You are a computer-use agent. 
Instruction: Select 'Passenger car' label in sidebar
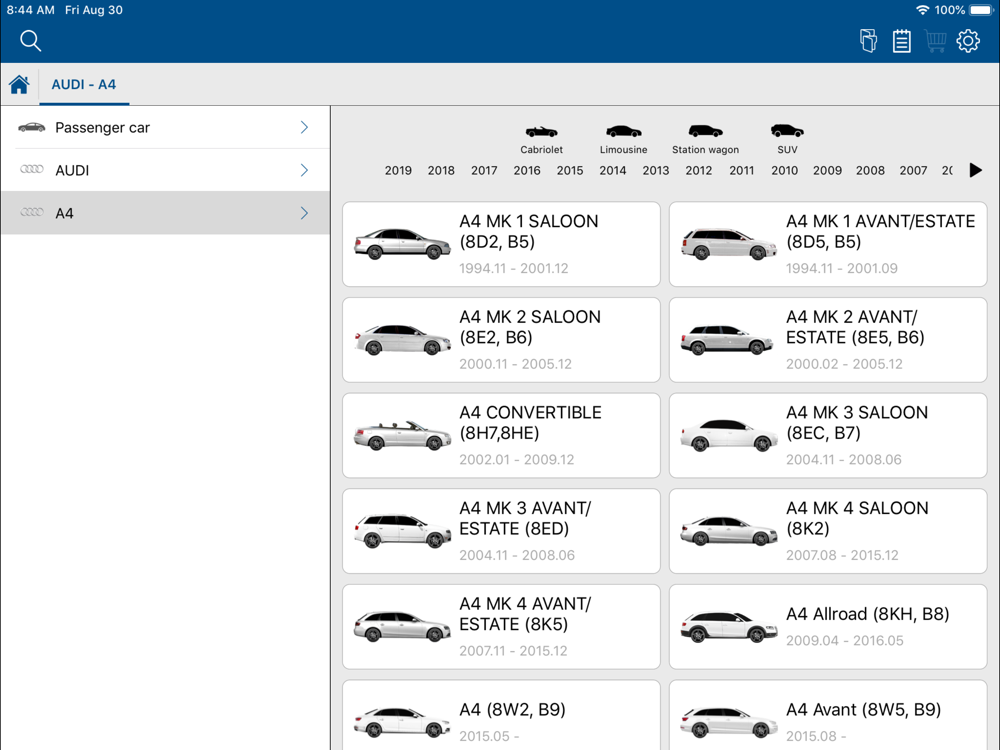coord(102,128)
